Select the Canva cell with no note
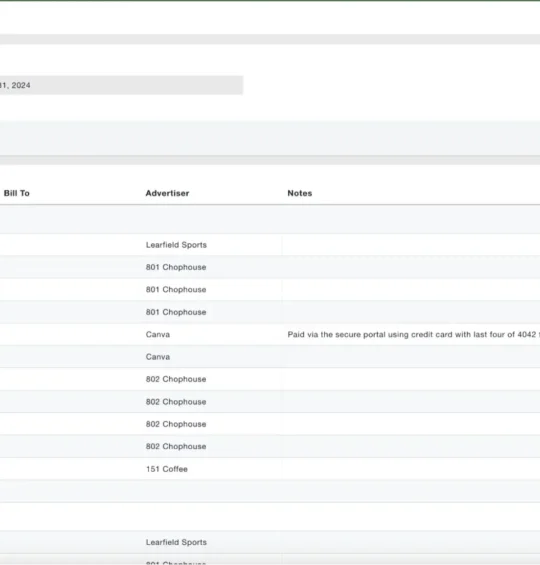 pos(158,357)
